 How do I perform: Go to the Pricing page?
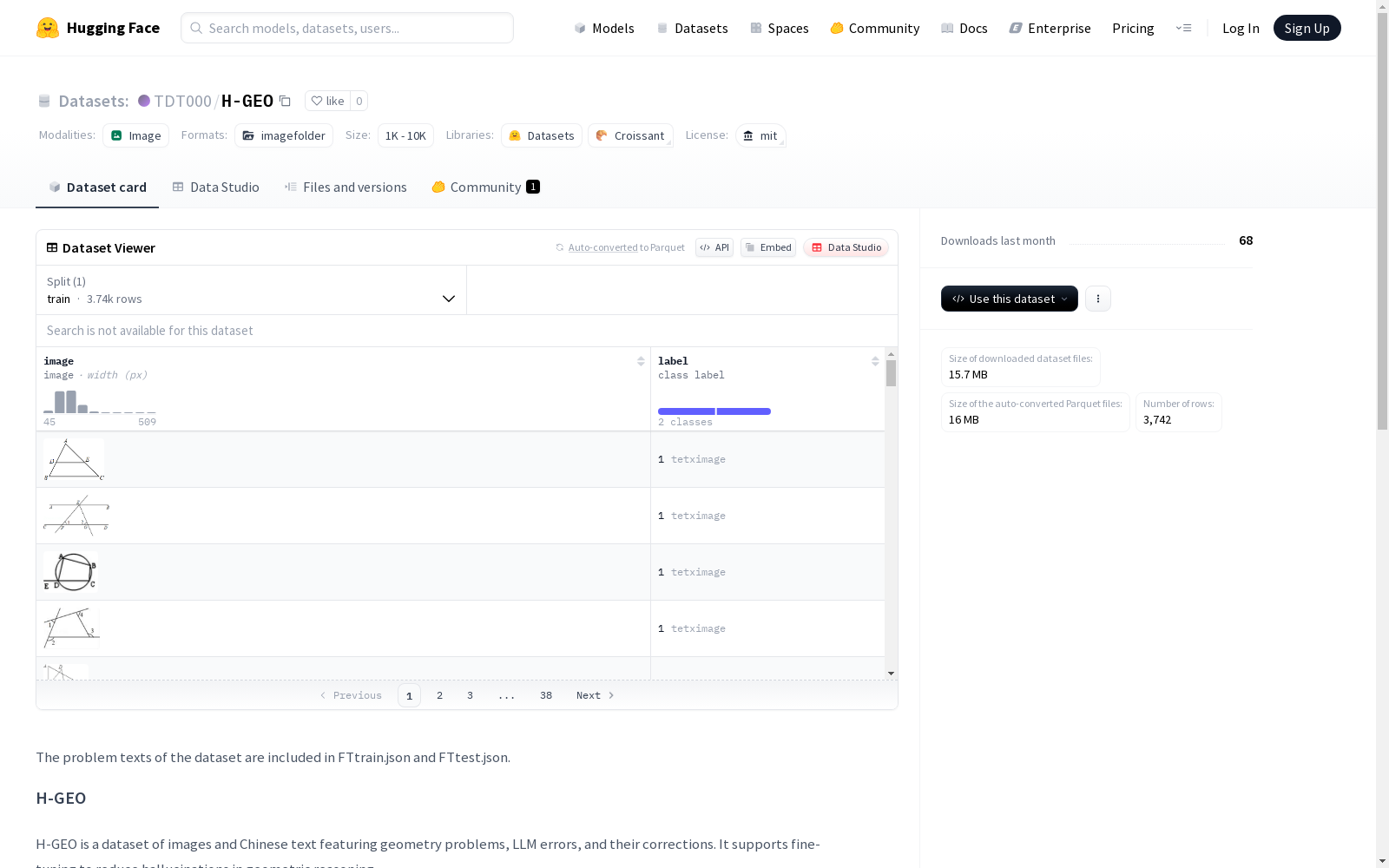tap(1133, 28)
